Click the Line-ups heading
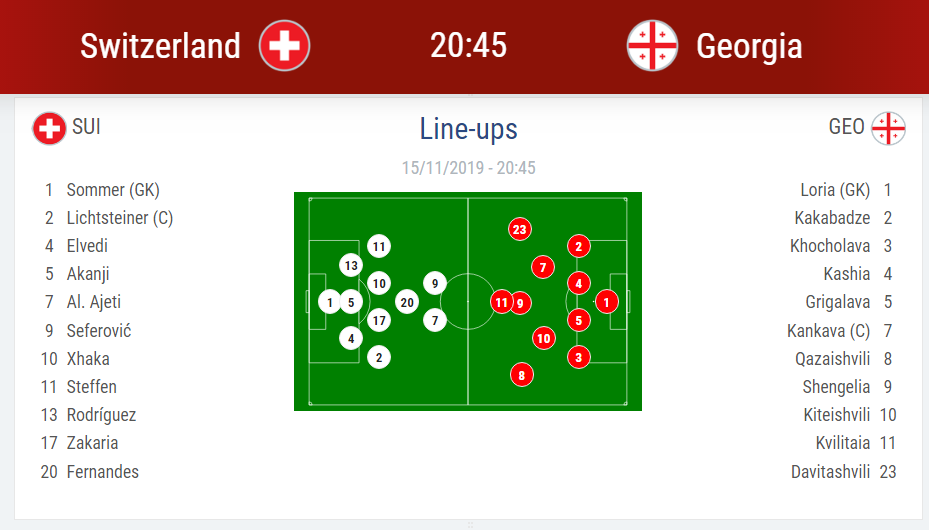 point(469,129)
